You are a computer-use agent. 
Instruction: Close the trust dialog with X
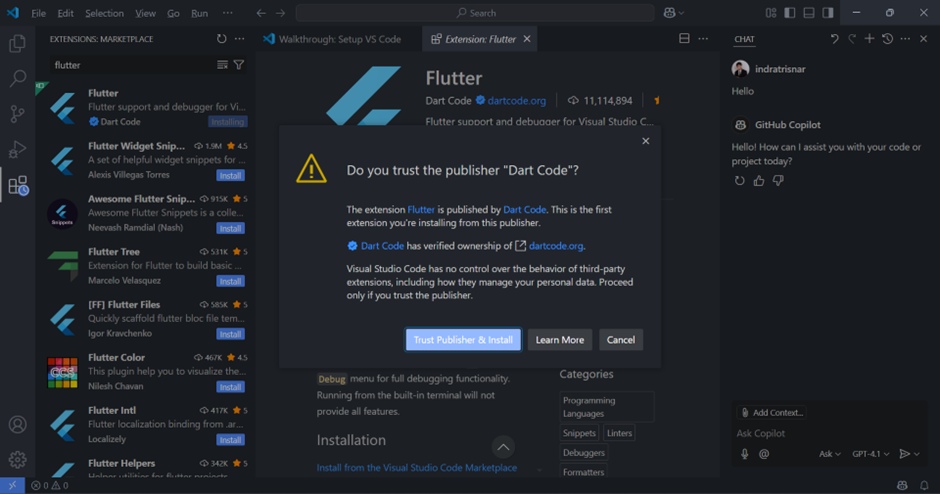point(646,141)
